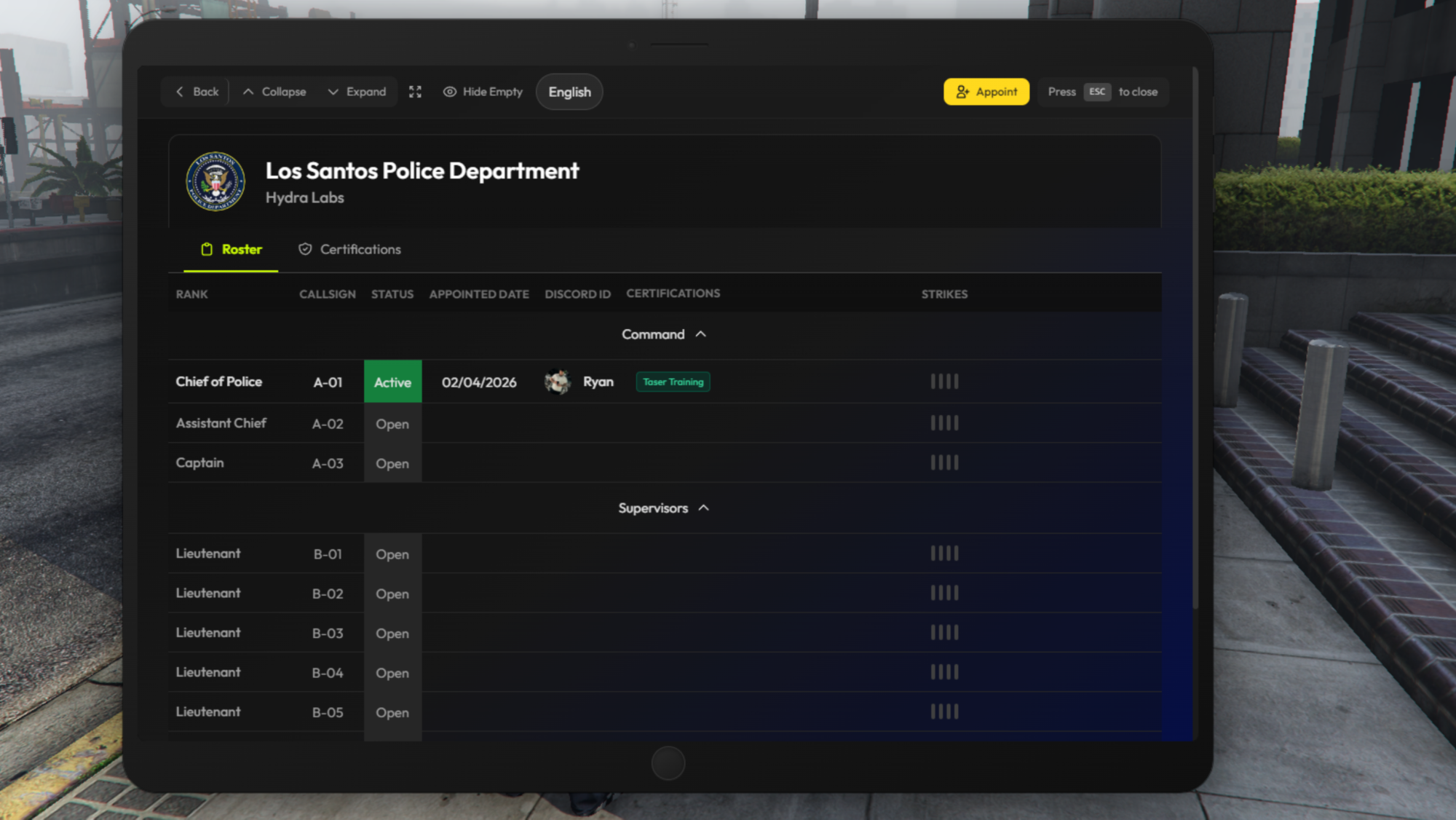Click the Taser Training certification badge
The height and width of the screenshot is (820, 1456).
click(x=673, y=382)
